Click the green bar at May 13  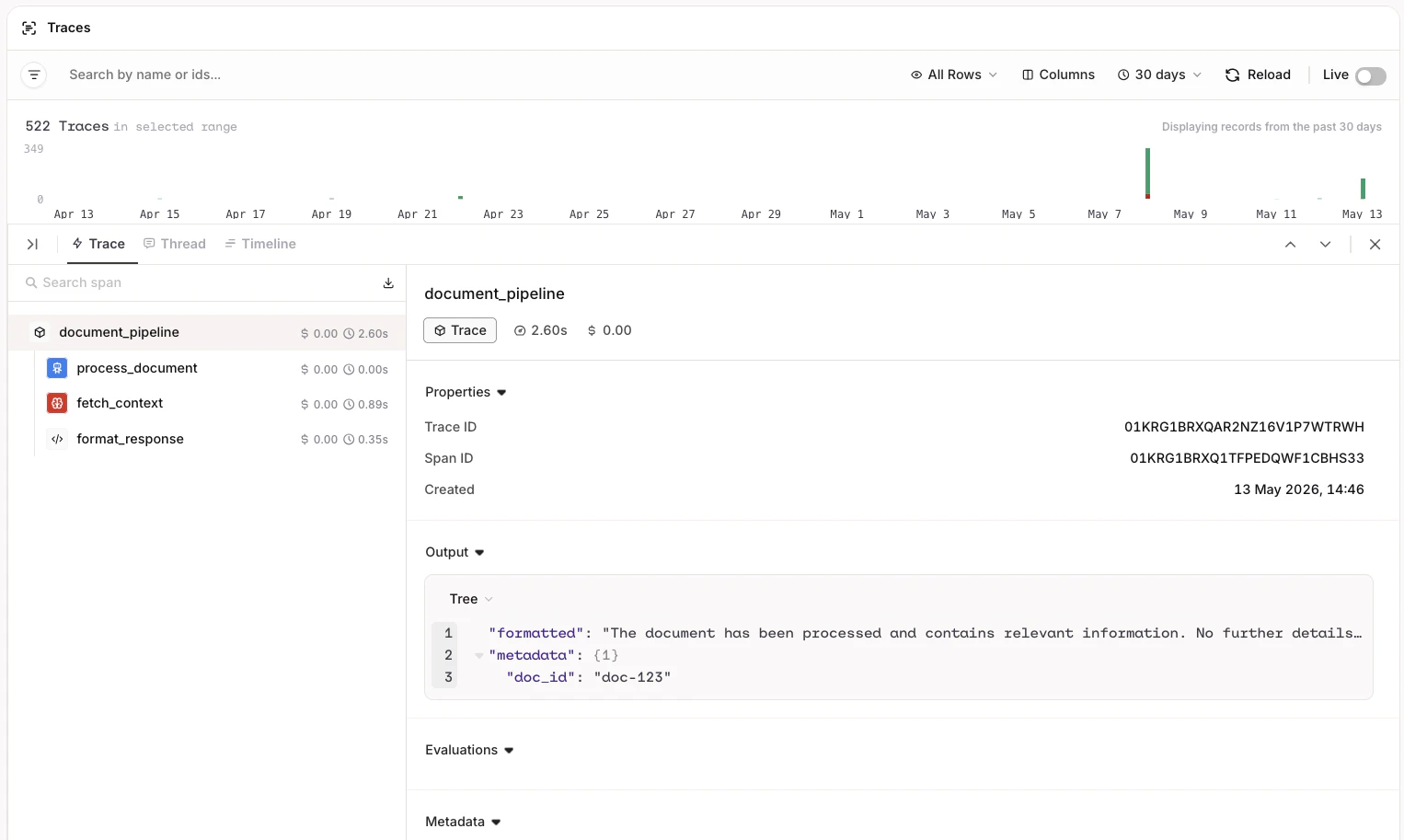coord(1363,189)
